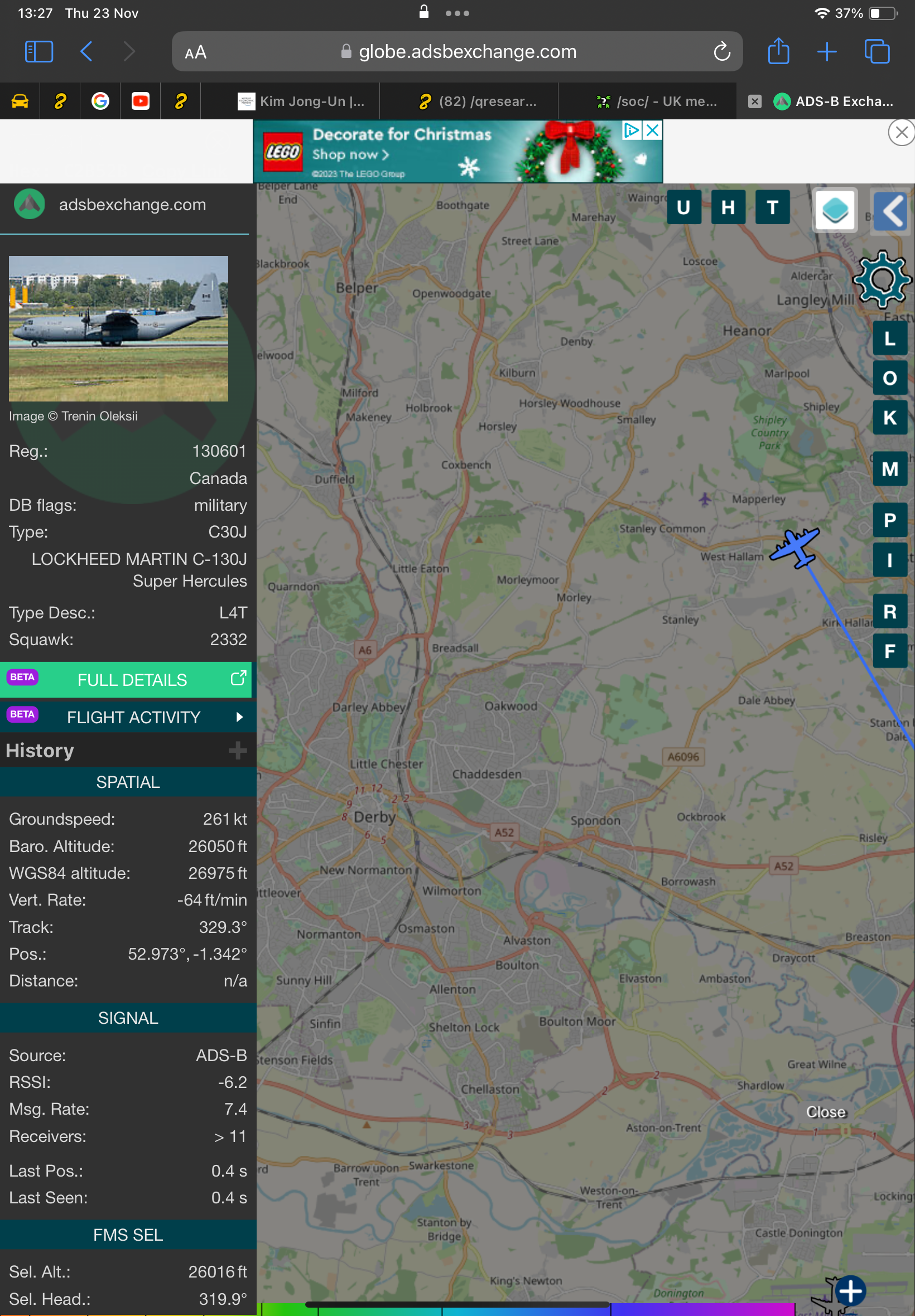Select the Baro. Altitude value 26050 ft
The width and height of the screenshot is (915, 1316).
click(x=217, y=846)
